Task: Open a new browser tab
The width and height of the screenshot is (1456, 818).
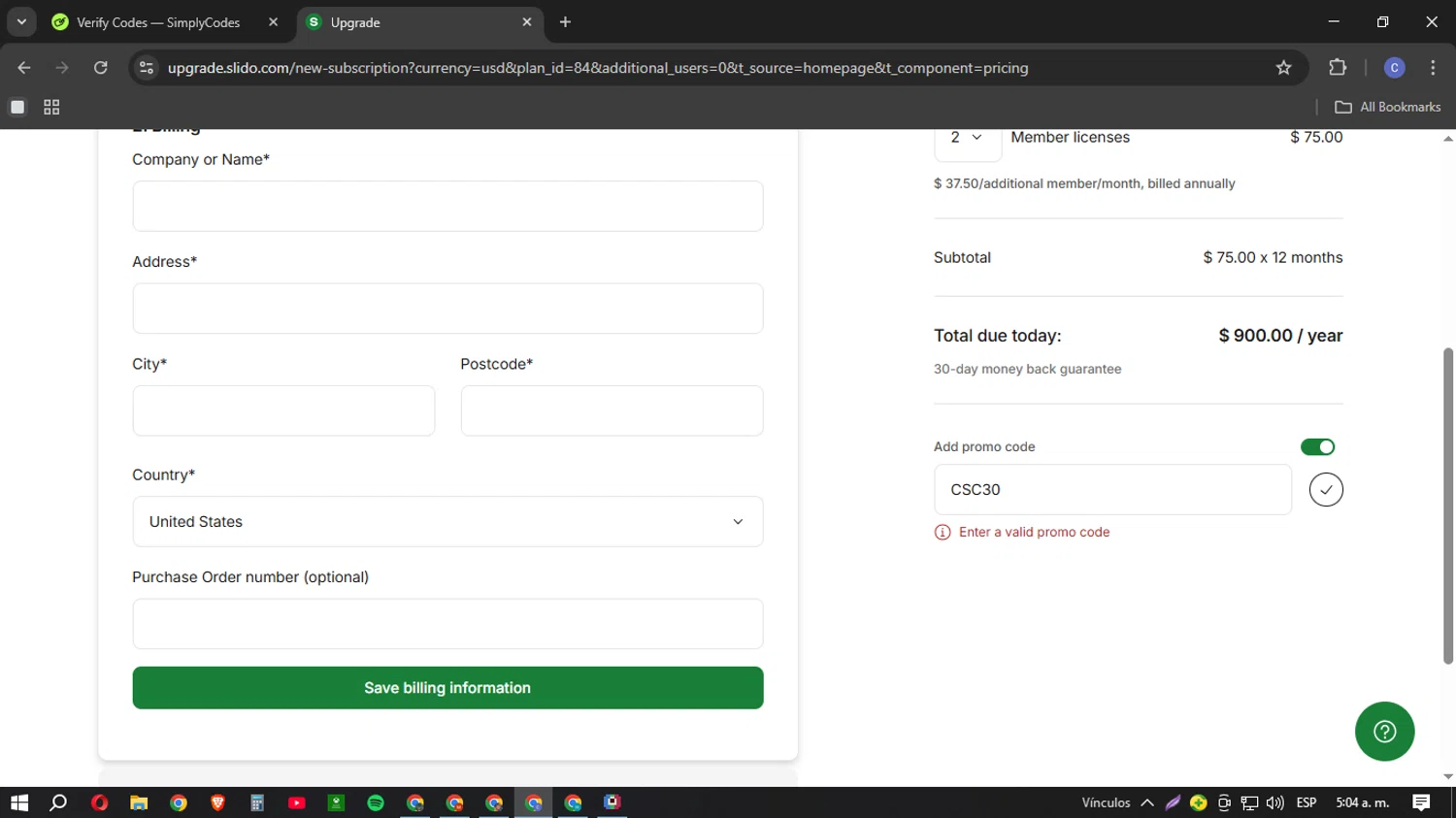Action: coord(565,22)
